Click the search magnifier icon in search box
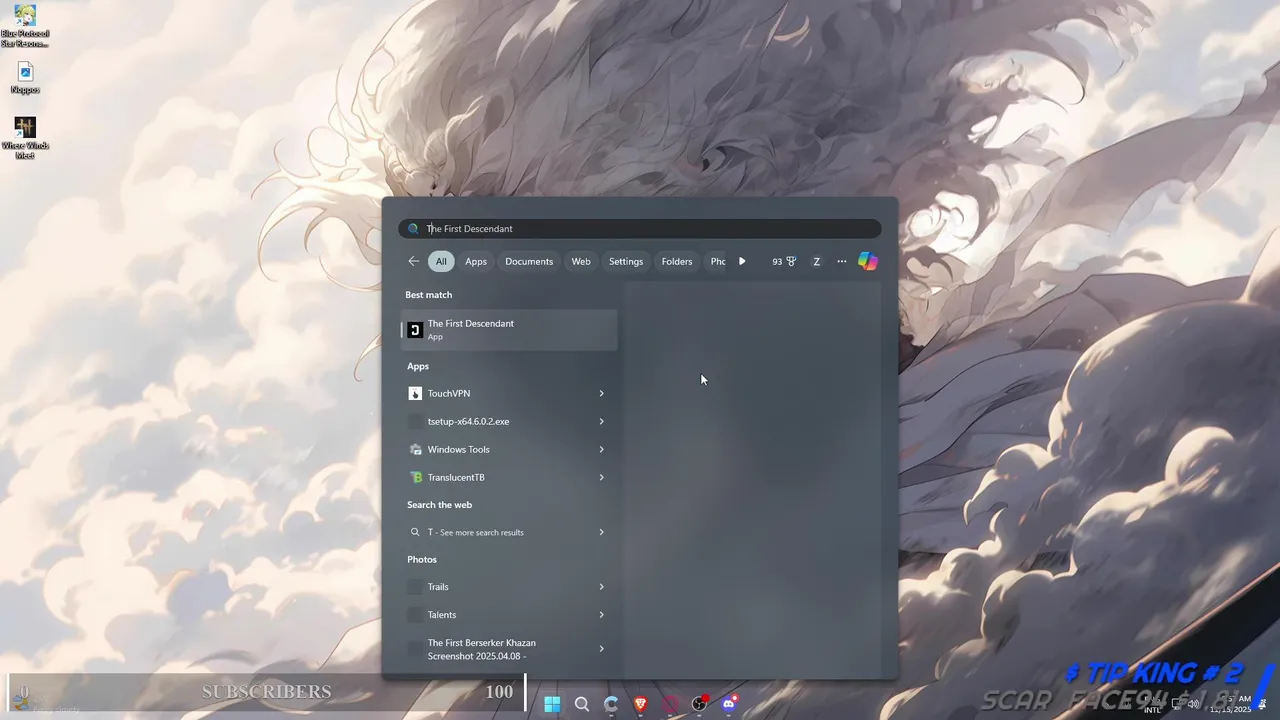1280x720 pixels. click(x=413, y=229)
